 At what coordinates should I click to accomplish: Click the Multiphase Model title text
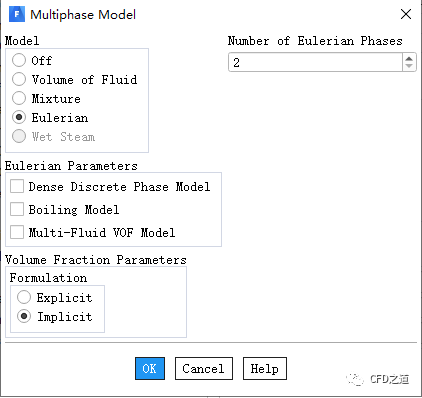(83, 15)
